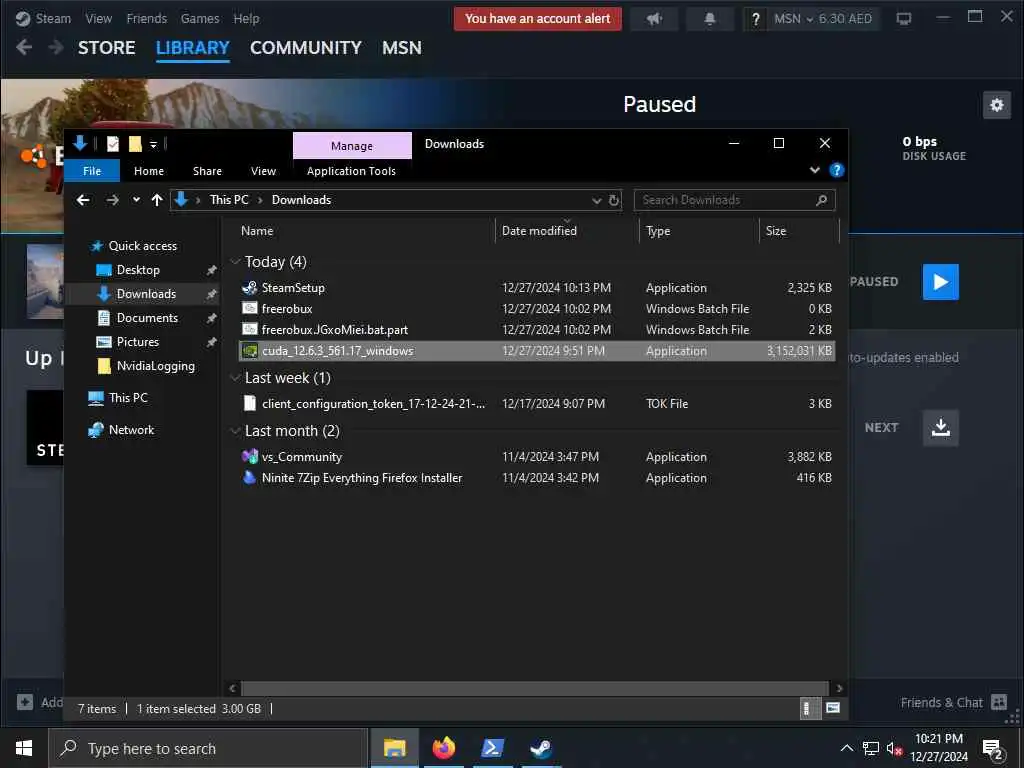
Task: Open Steam Big Picture mode icon
Action: coord(904,19)
